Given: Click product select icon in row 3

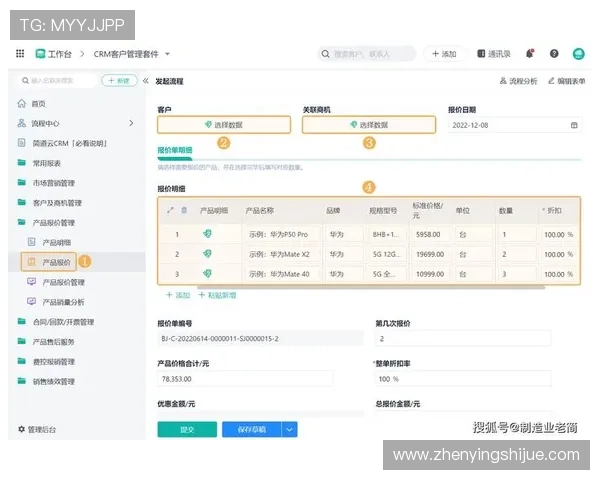Looking at the screenshot, I should 207,274.
